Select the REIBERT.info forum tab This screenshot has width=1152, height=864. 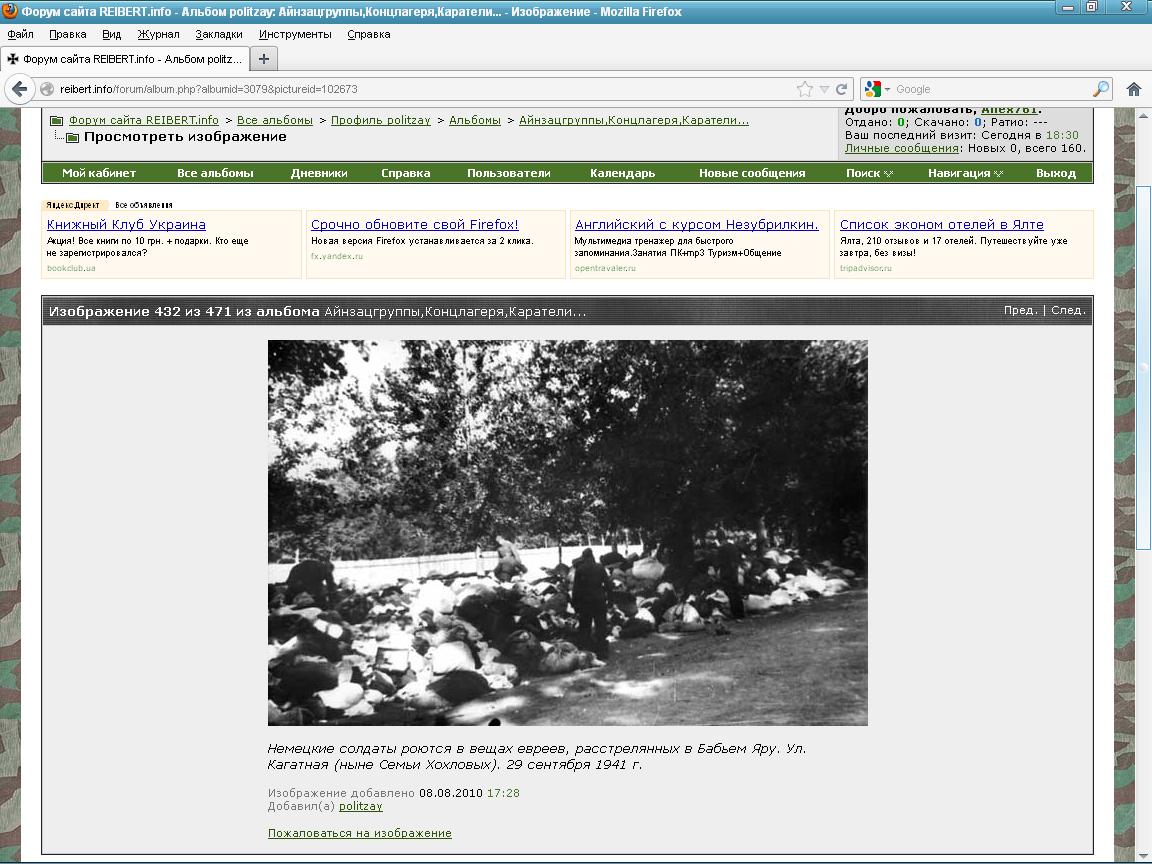(x=125, y=59)
